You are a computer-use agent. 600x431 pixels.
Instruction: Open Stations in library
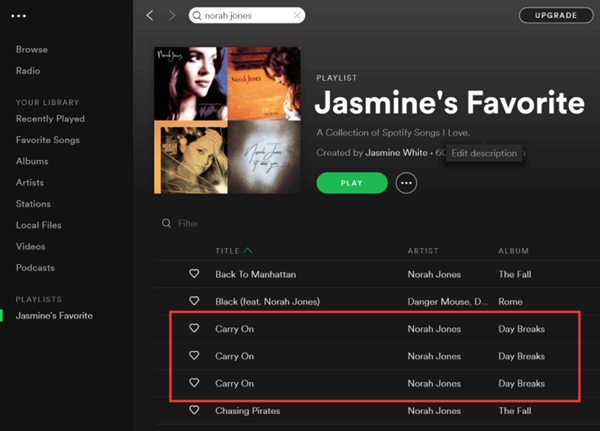(x=33, y=204)
